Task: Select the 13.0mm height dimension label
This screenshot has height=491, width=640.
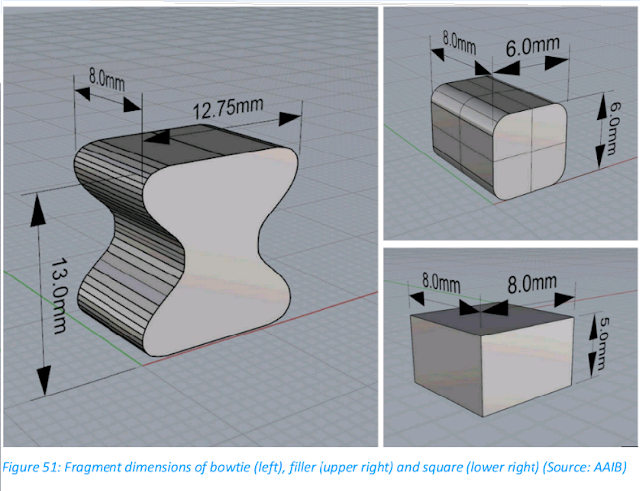Action: coord(58,295)
